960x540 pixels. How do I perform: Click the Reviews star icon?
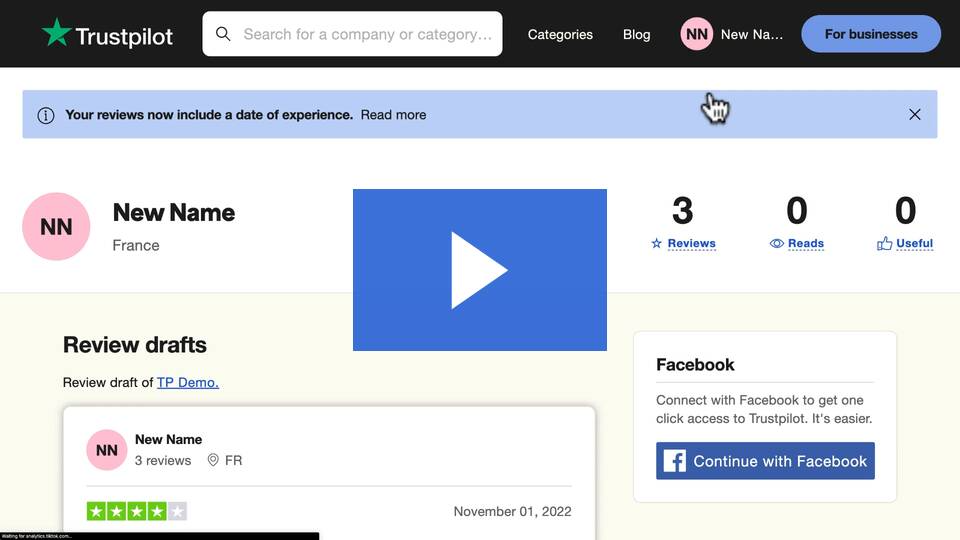[657, 244]
